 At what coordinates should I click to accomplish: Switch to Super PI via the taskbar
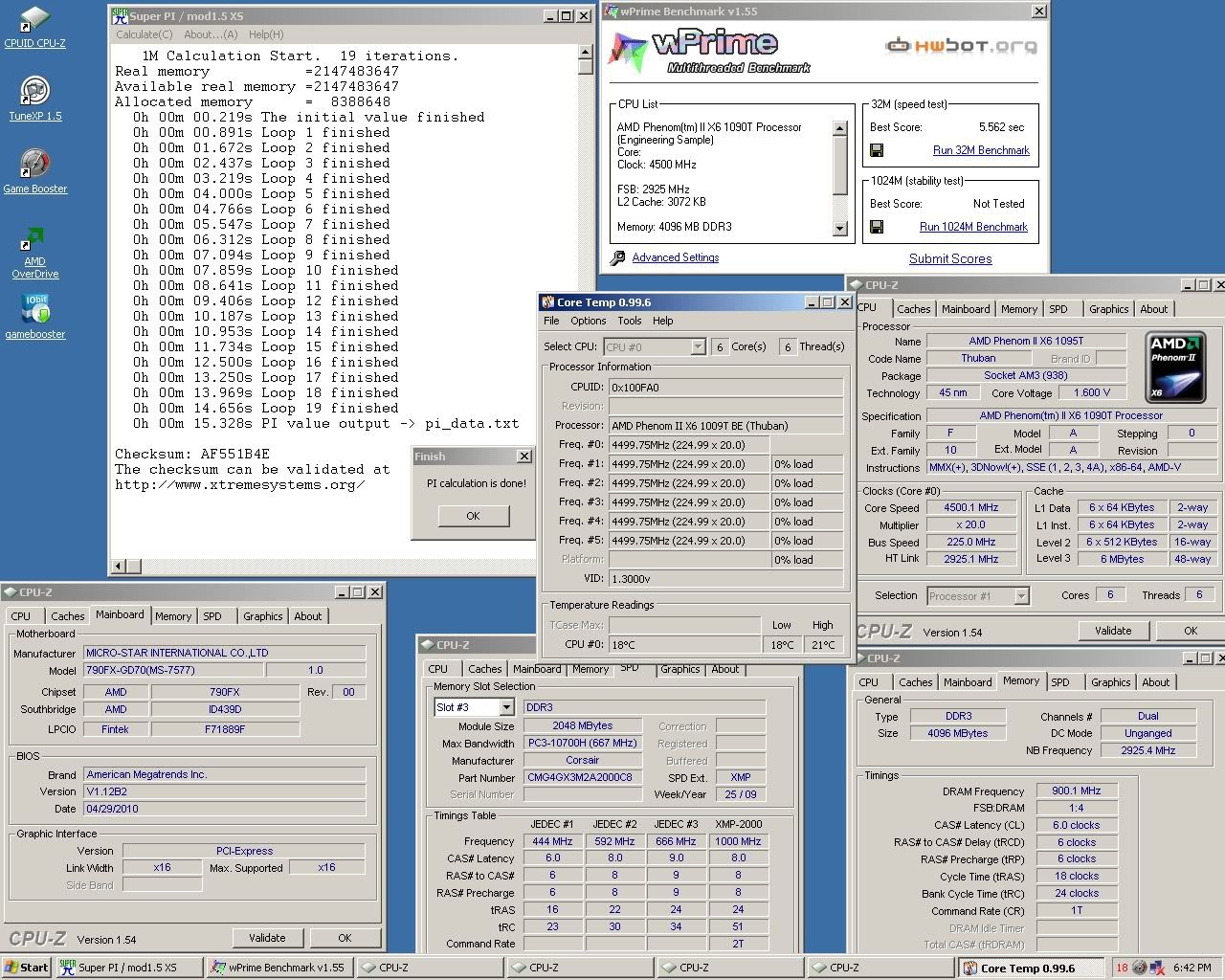pyautogui.click(x=129, y=968)
